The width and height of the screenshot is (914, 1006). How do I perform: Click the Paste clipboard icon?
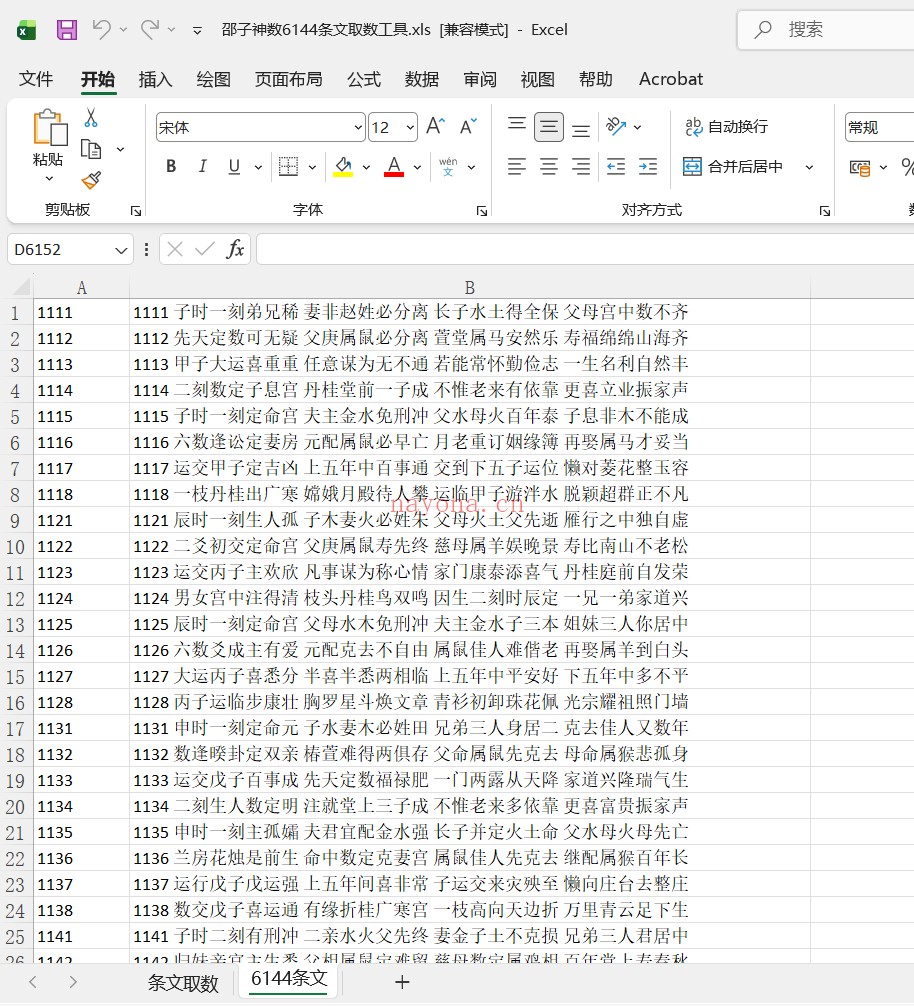click(50, 127)
